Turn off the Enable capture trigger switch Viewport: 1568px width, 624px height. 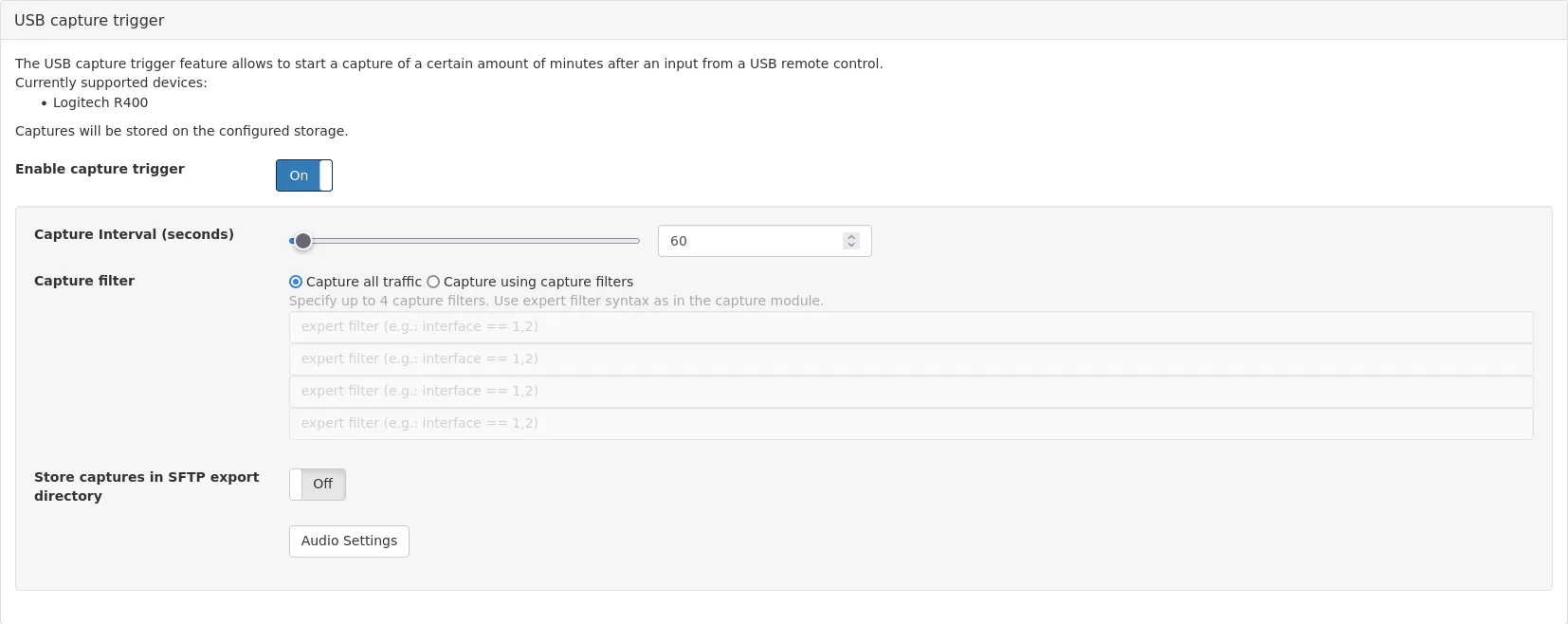303,175
